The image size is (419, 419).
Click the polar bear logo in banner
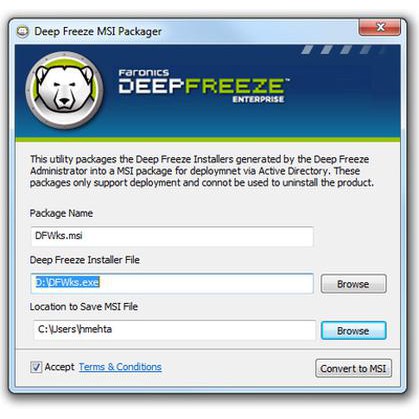click(x=65, y=91)
